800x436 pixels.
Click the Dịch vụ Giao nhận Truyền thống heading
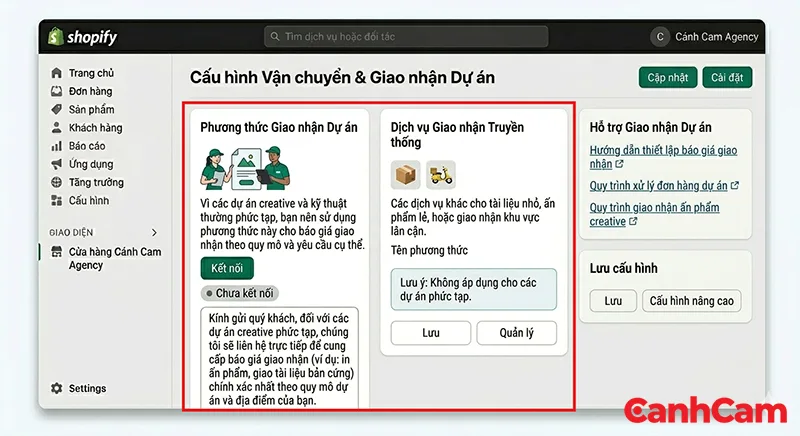(x=457, y=135)
